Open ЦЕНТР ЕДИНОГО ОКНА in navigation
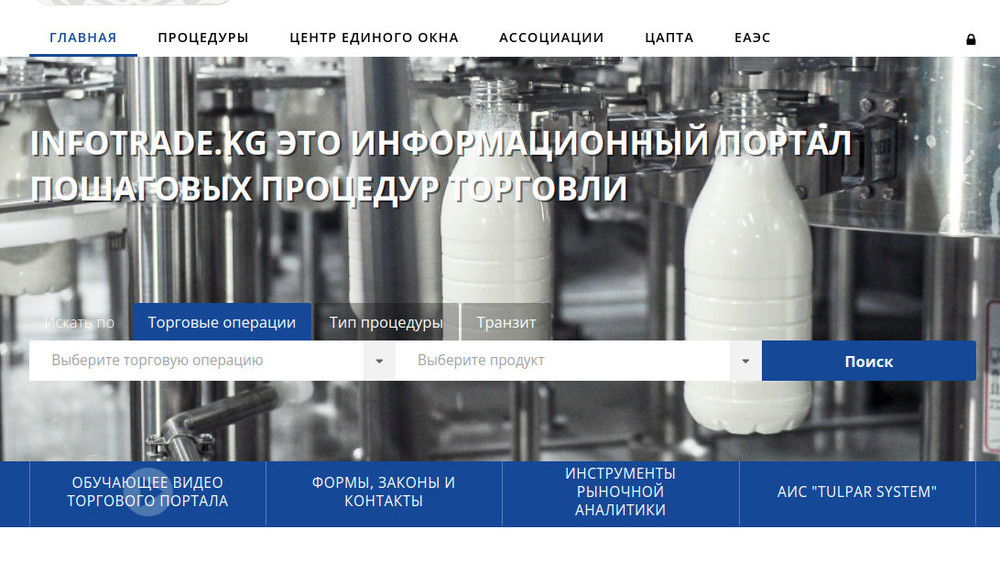1000x562 pixels. tap(374, 38)
